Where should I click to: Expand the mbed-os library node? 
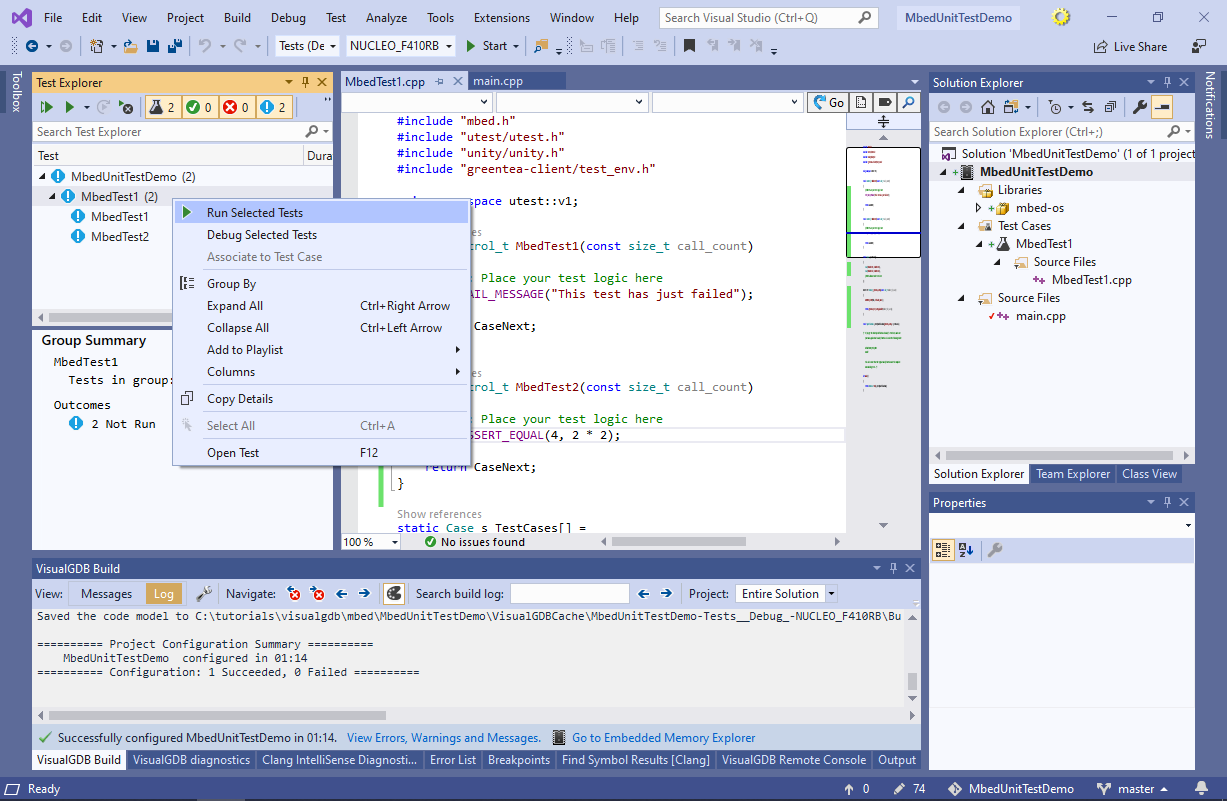click(979, 208)
